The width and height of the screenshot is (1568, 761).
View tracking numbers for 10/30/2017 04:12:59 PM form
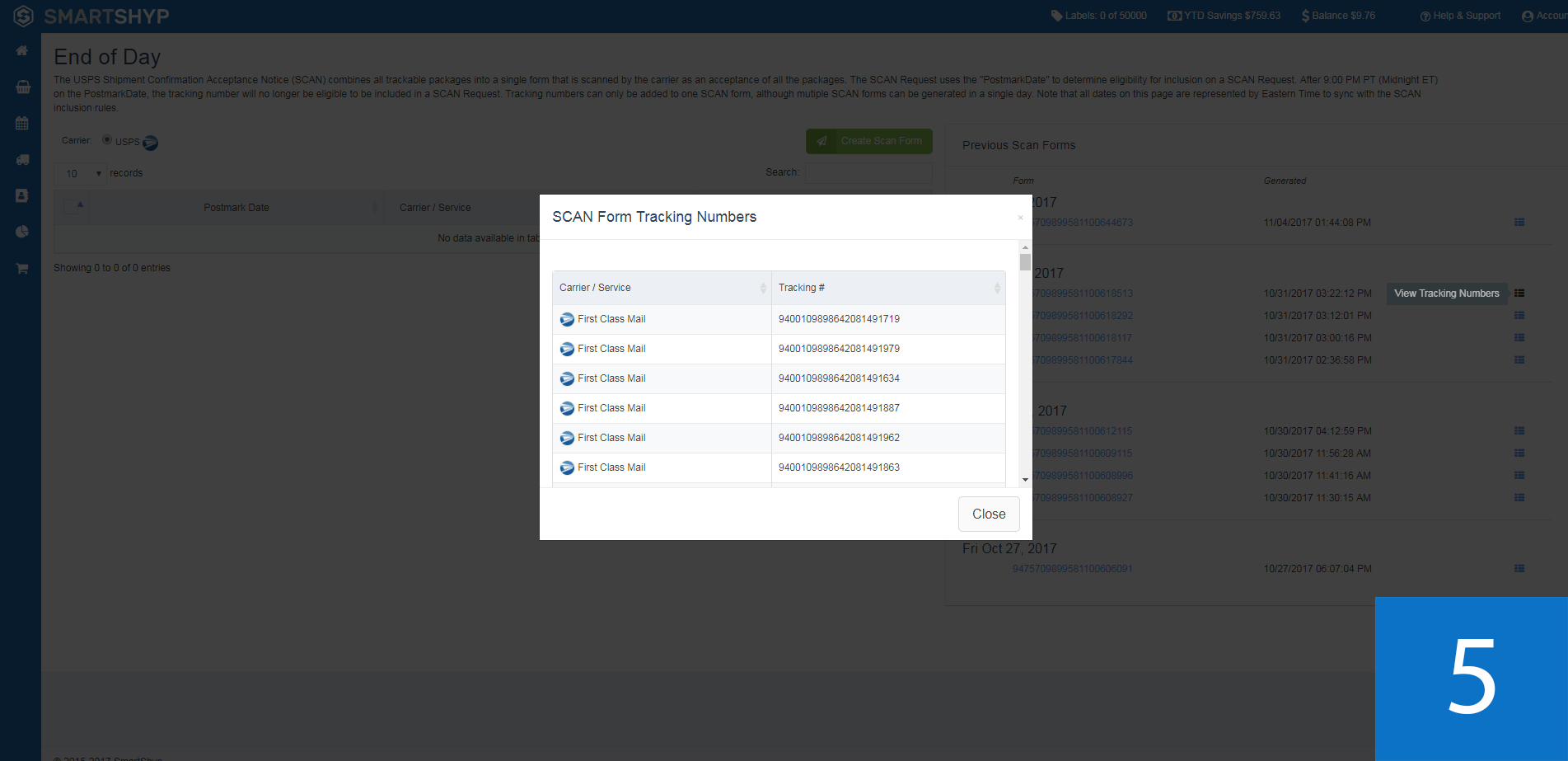[1519, 431]
